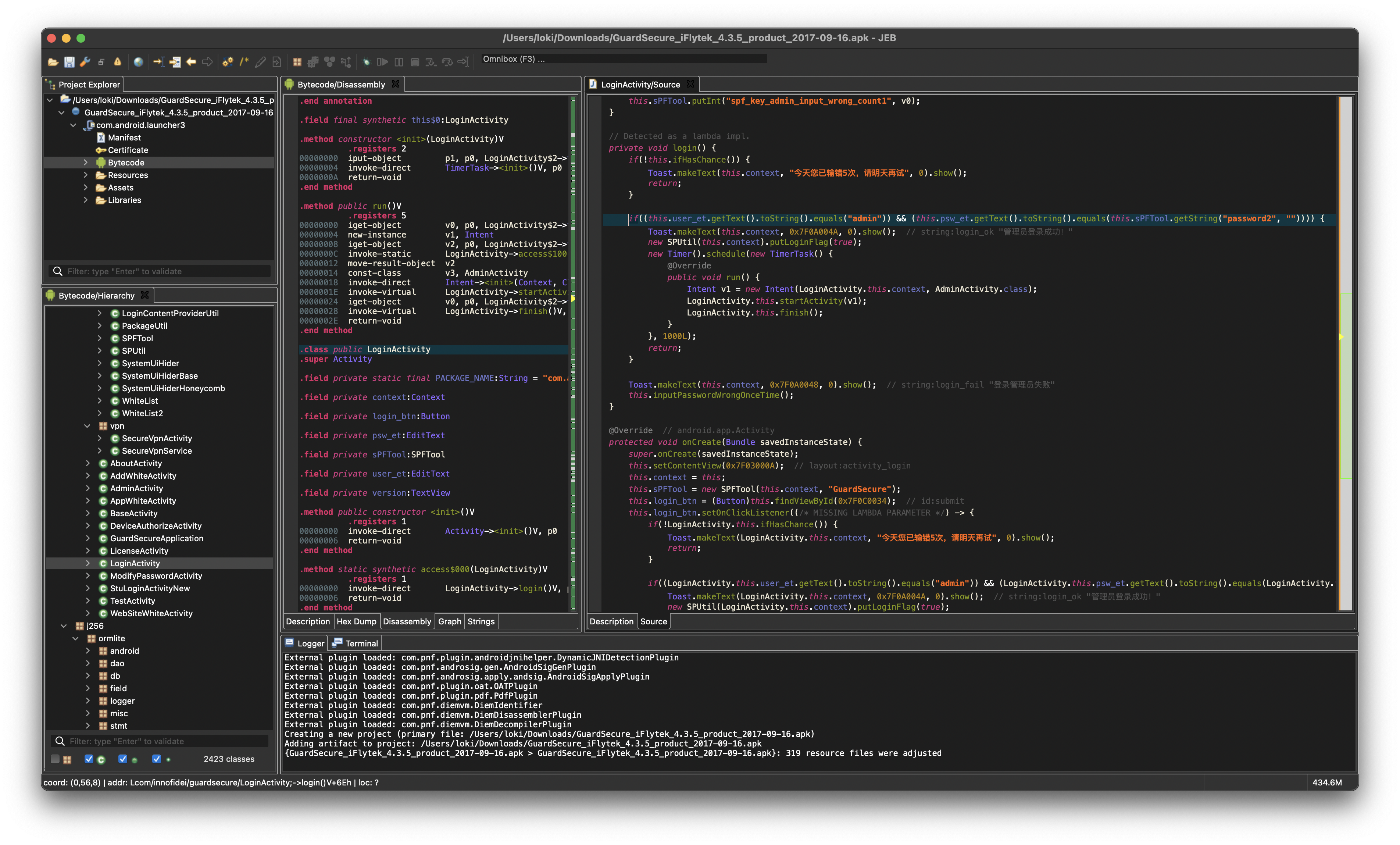Viewport: 1400px width, 845px height.
Task: Navigate forward with the right arrow icon
Action: point(207,62)
